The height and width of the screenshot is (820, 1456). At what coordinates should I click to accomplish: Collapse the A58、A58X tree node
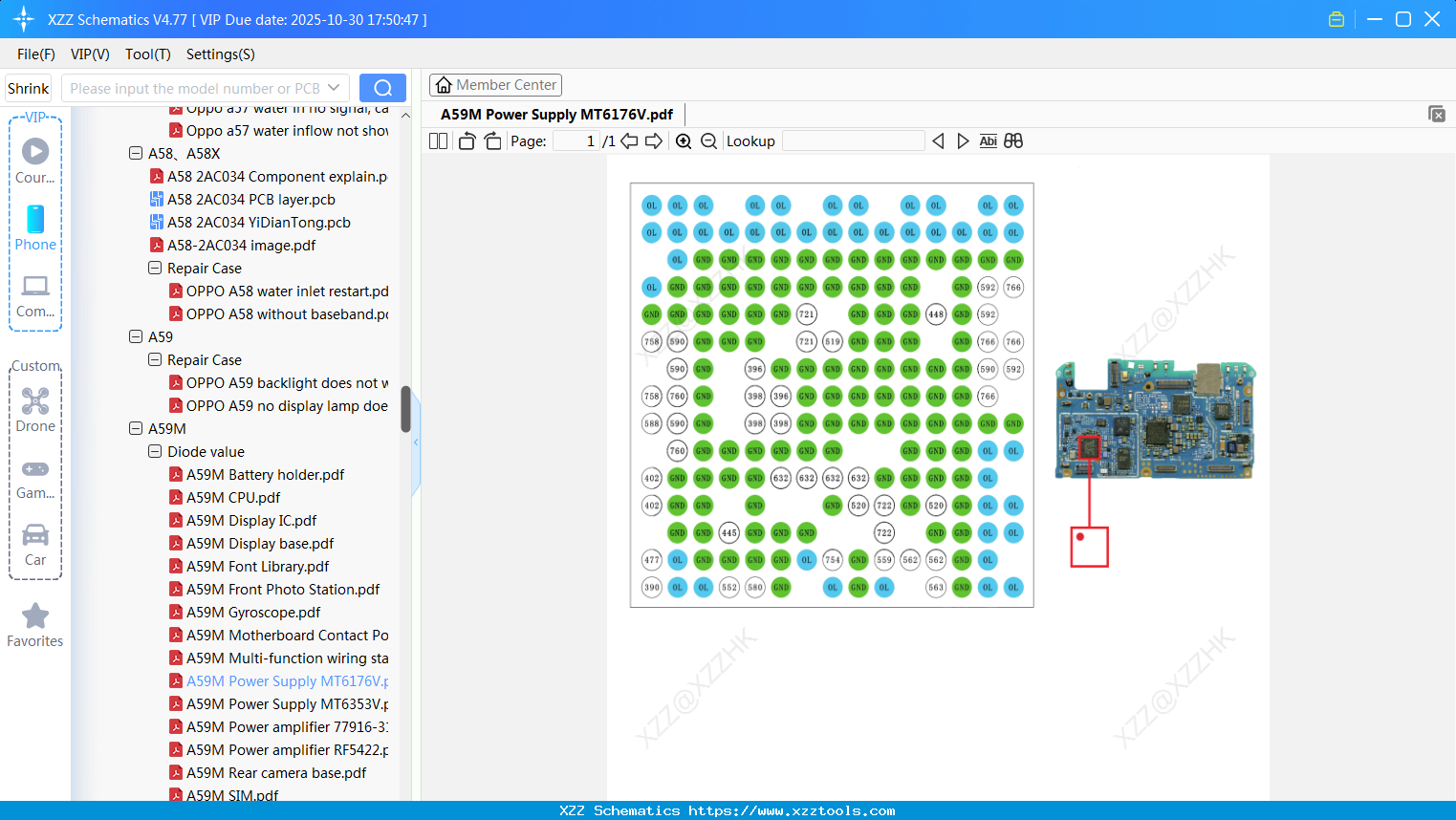tap(136, 153)
